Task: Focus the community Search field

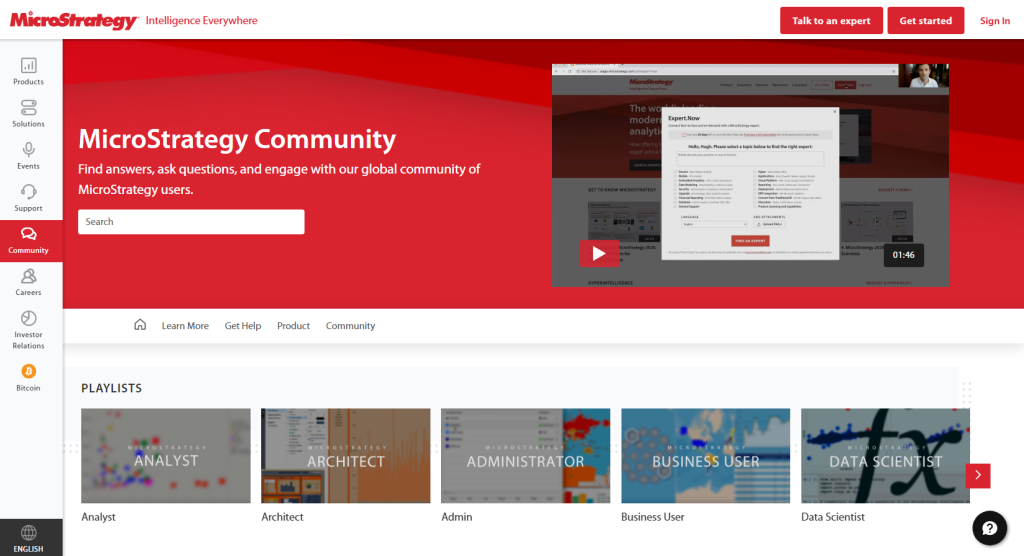Action: pos(191,221)
